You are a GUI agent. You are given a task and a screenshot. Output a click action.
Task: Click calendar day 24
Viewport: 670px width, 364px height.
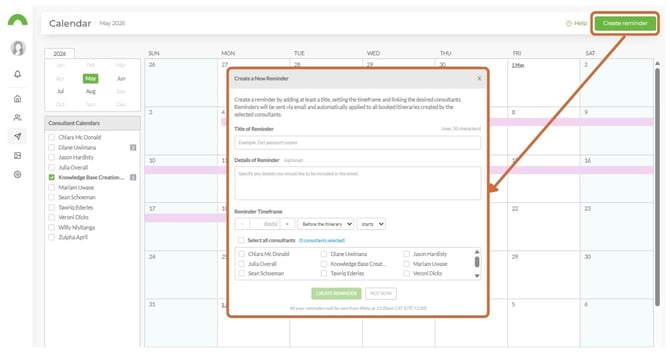coord(152,257)
